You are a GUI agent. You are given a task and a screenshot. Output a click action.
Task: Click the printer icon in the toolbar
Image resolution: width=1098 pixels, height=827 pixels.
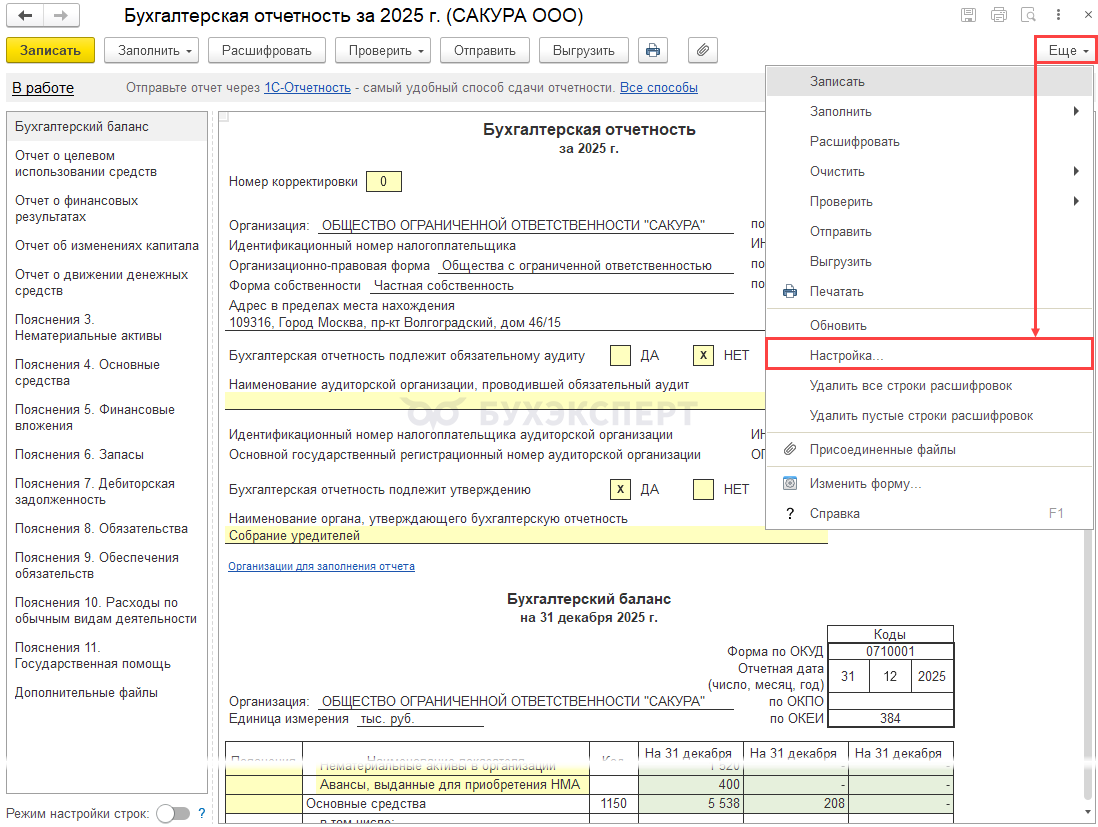[x=653, y=50]
